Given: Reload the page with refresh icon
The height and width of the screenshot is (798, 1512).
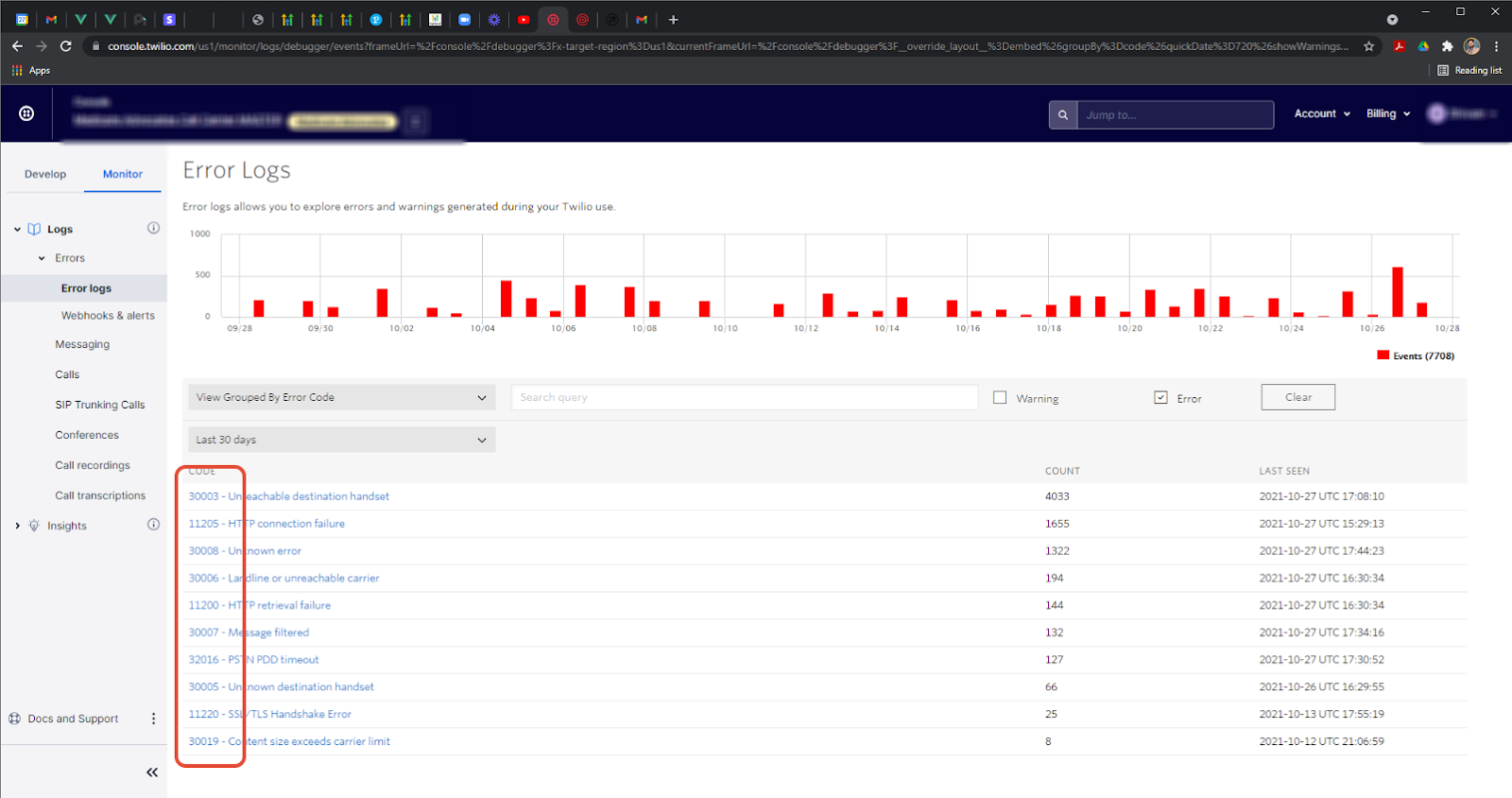Looking at the screenshot, I should tap(66, 45).
